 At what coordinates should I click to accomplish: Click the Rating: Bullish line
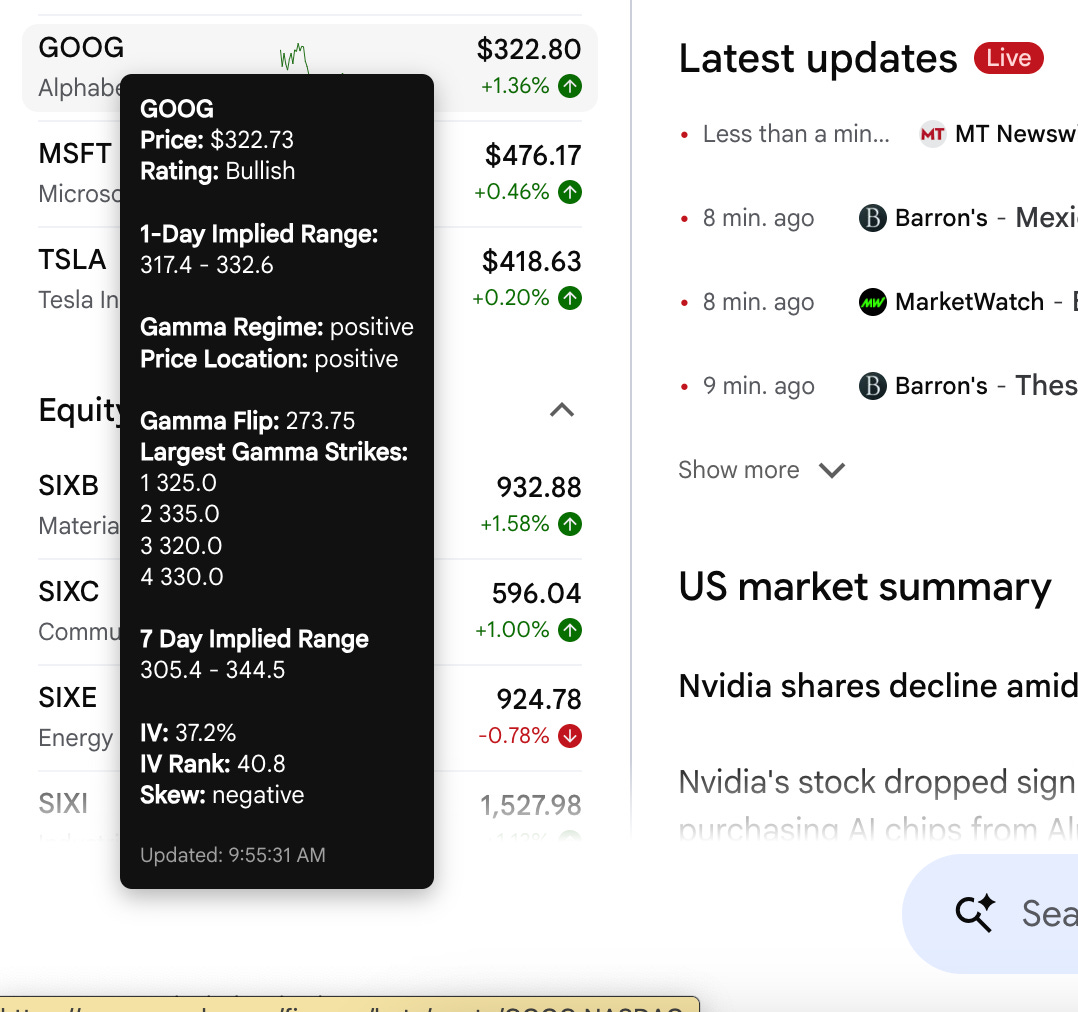click(217, 170)
